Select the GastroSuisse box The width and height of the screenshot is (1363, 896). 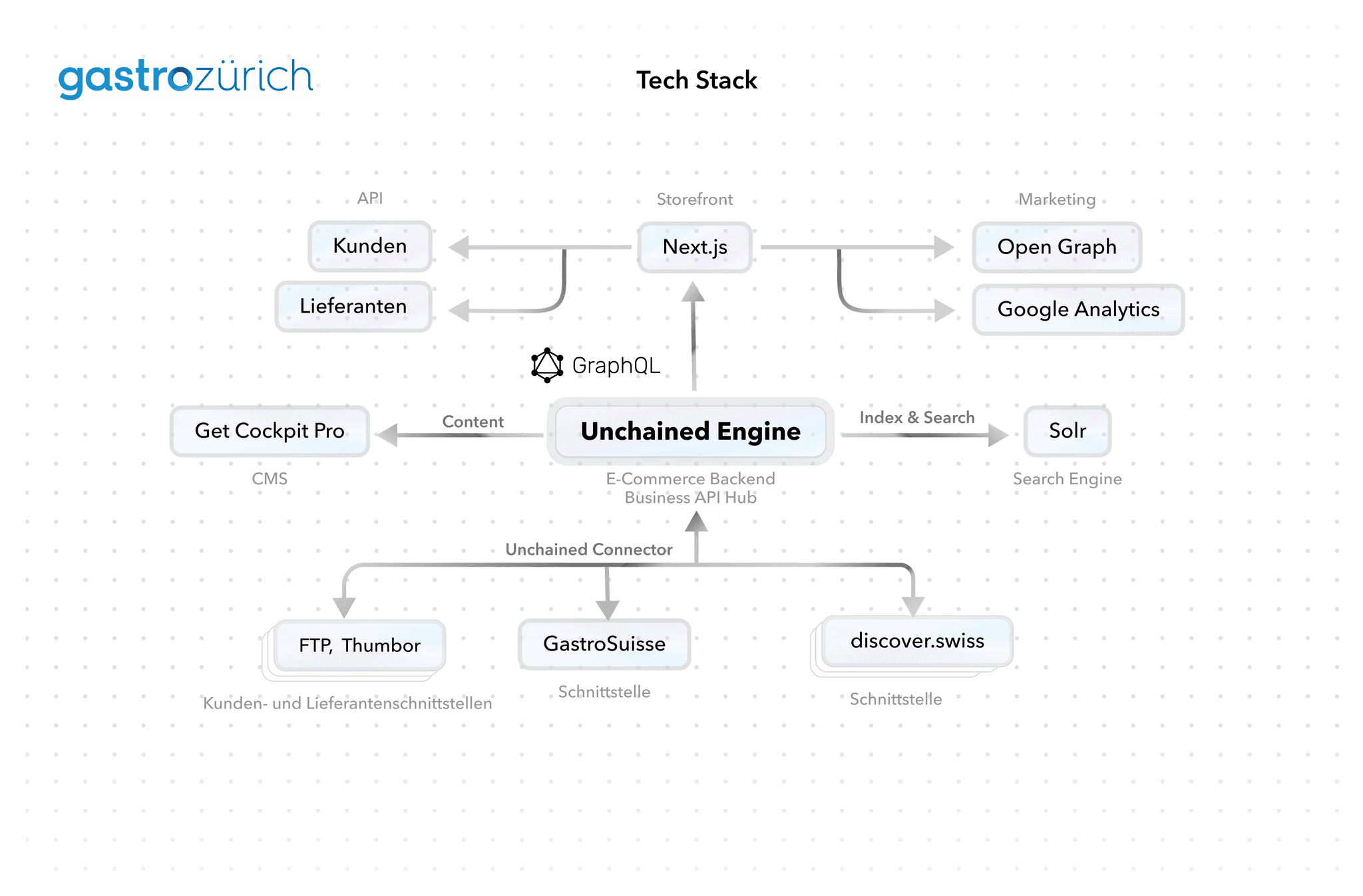[x=604, y=644]
